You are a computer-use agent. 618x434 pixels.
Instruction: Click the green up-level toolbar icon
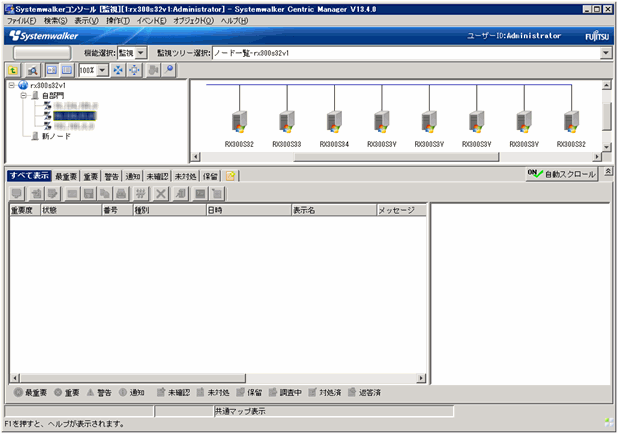tap(13, 71)
